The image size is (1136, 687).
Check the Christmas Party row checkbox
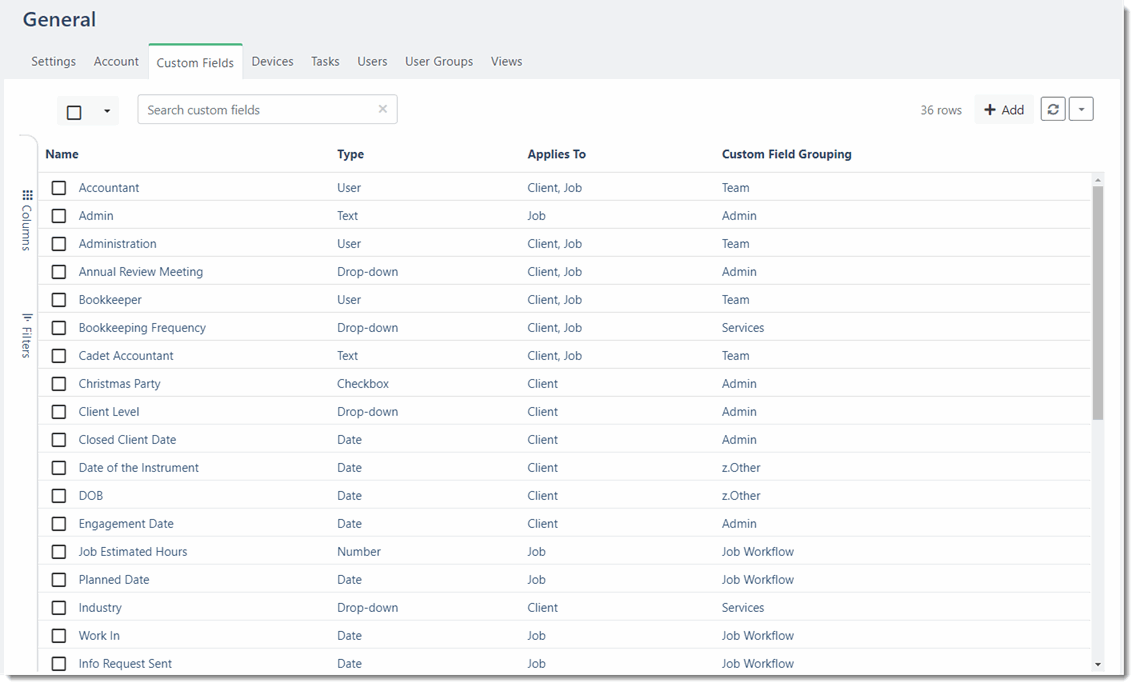coord(58,383)
